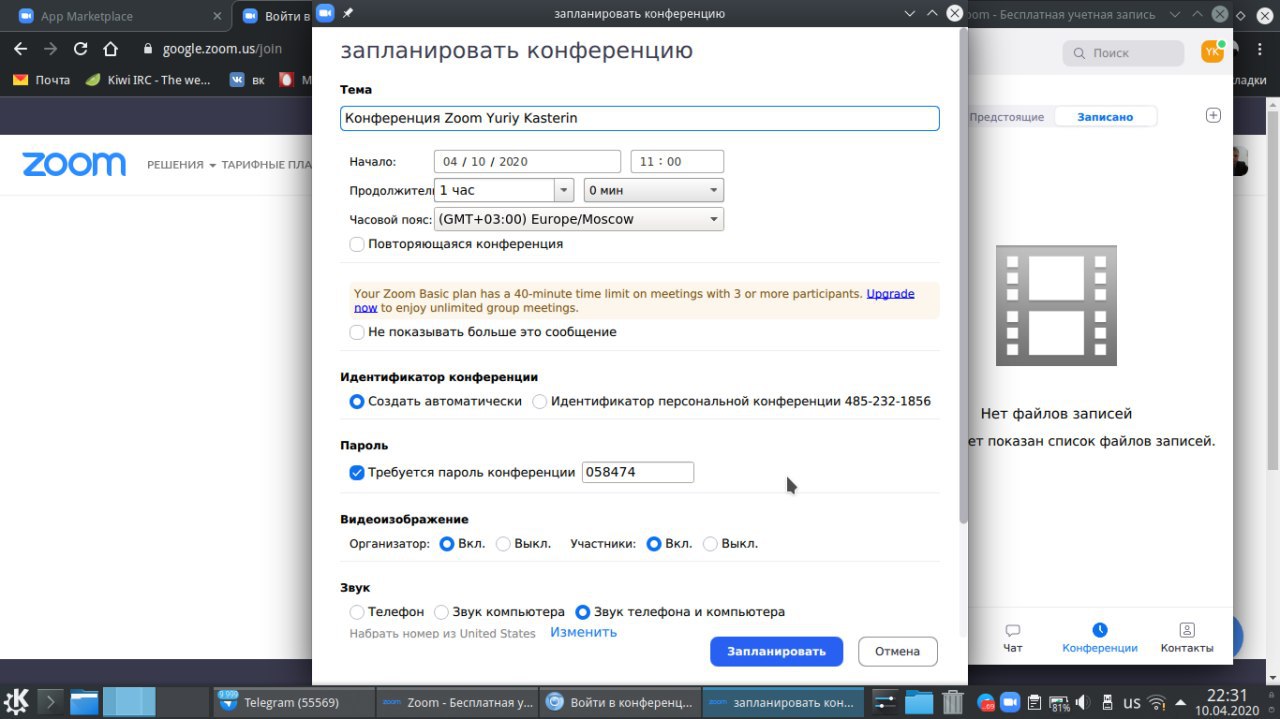Screen dimensions: 1280x719
Task: Open the KDE application launcher
Action: click(x=16, y=701)
